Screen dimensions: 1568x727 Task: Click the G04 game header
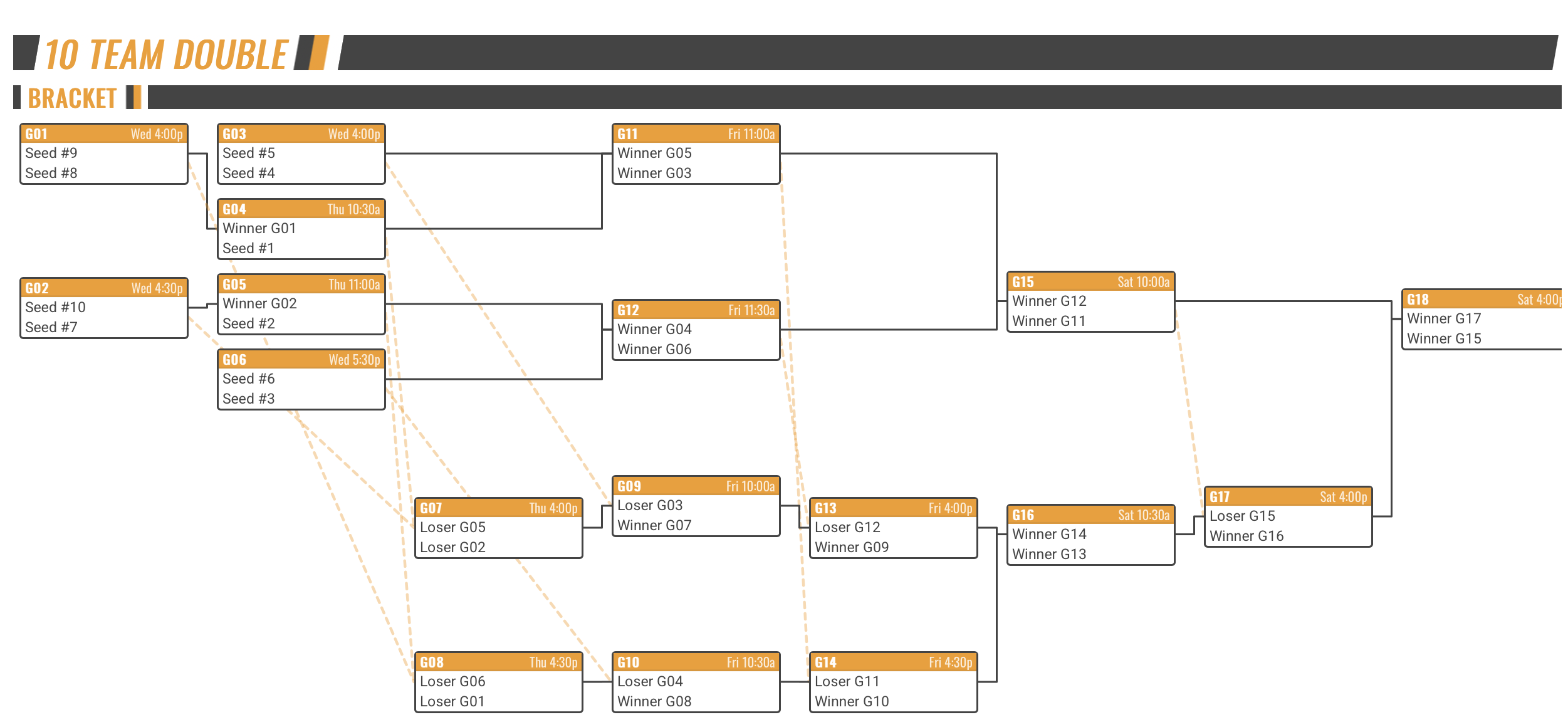[301, 209]
